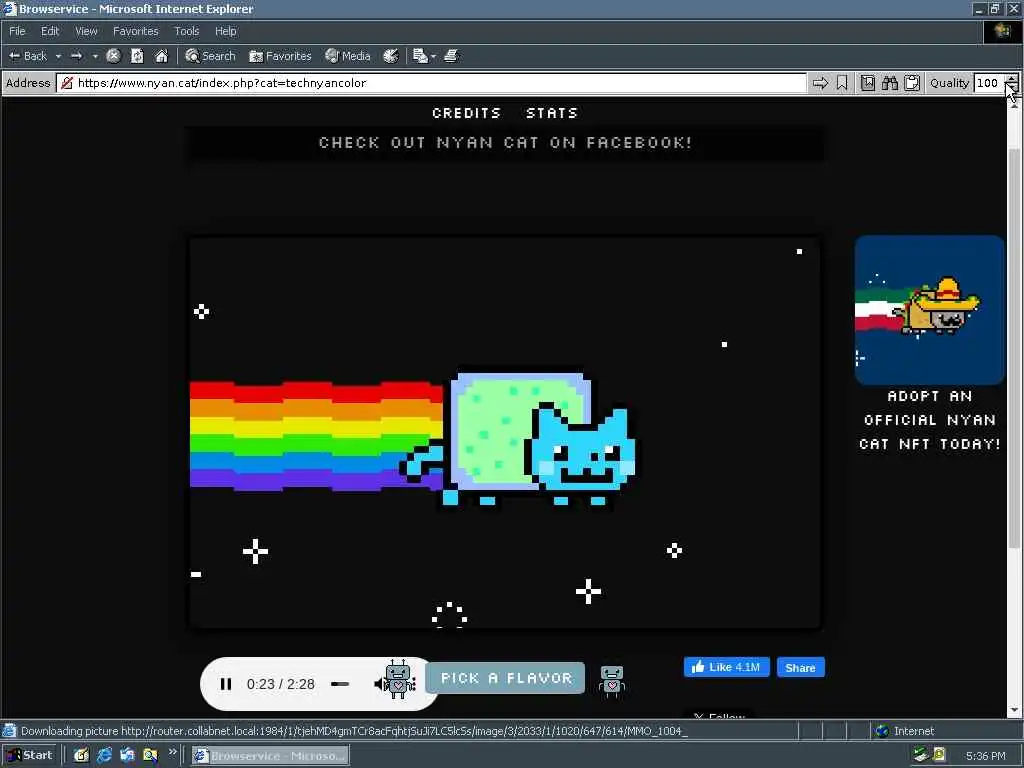The height and width of the screenshot is (768, 1024).
Task: Click the IE throbber logo at top right
Action: [1002, 31]
